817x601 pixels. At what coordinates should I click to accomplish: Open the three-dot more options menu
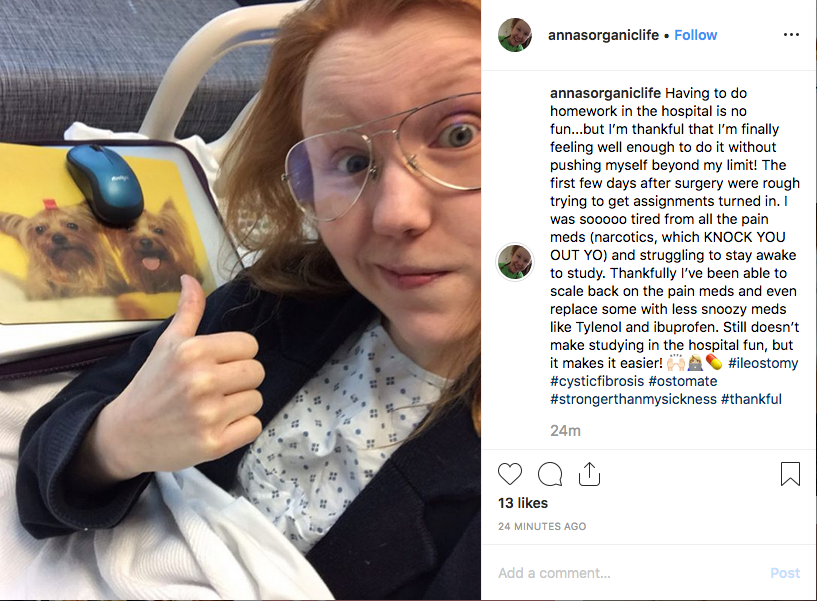point(791,34)
